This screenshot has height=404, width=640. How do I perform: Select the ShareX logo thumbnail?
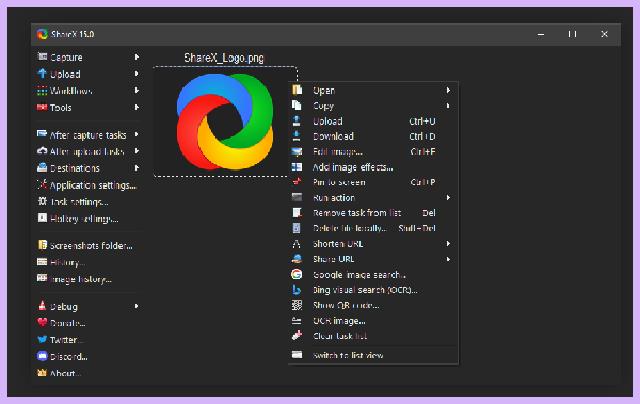(225, 122)
